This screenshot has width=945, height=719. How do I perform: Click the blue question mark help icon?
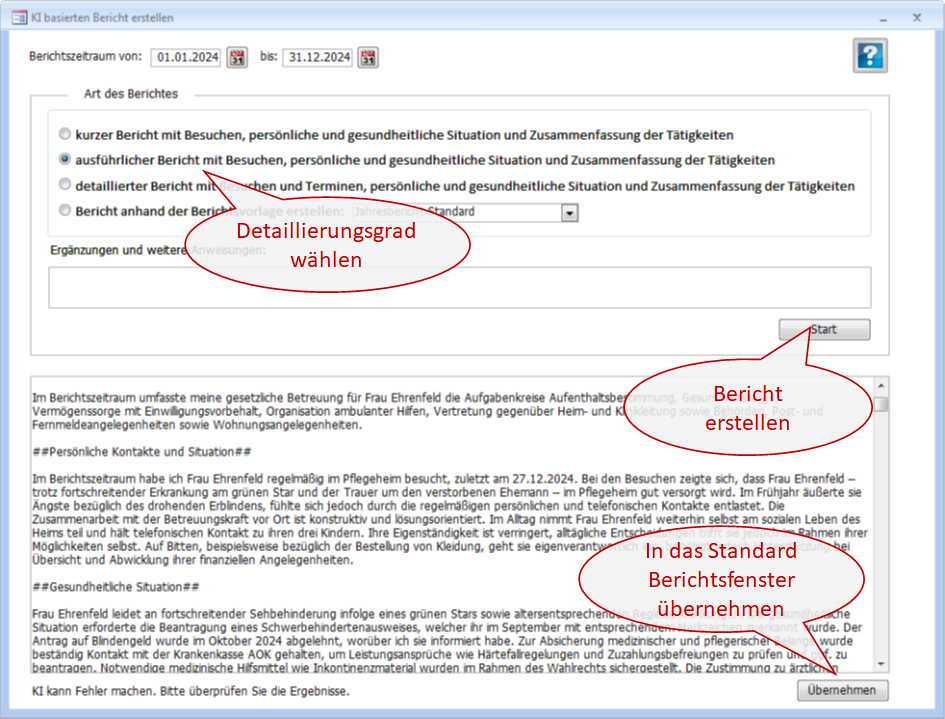coord(870,56)
